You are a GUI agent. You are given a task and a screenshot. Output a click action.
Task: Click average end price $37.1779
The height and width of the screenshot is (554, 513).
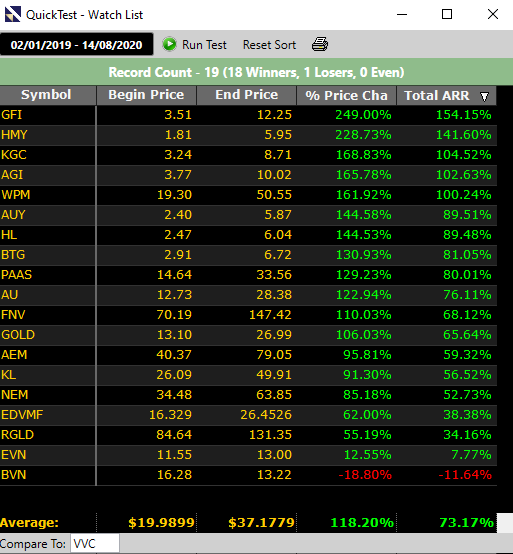click(261, 523)
